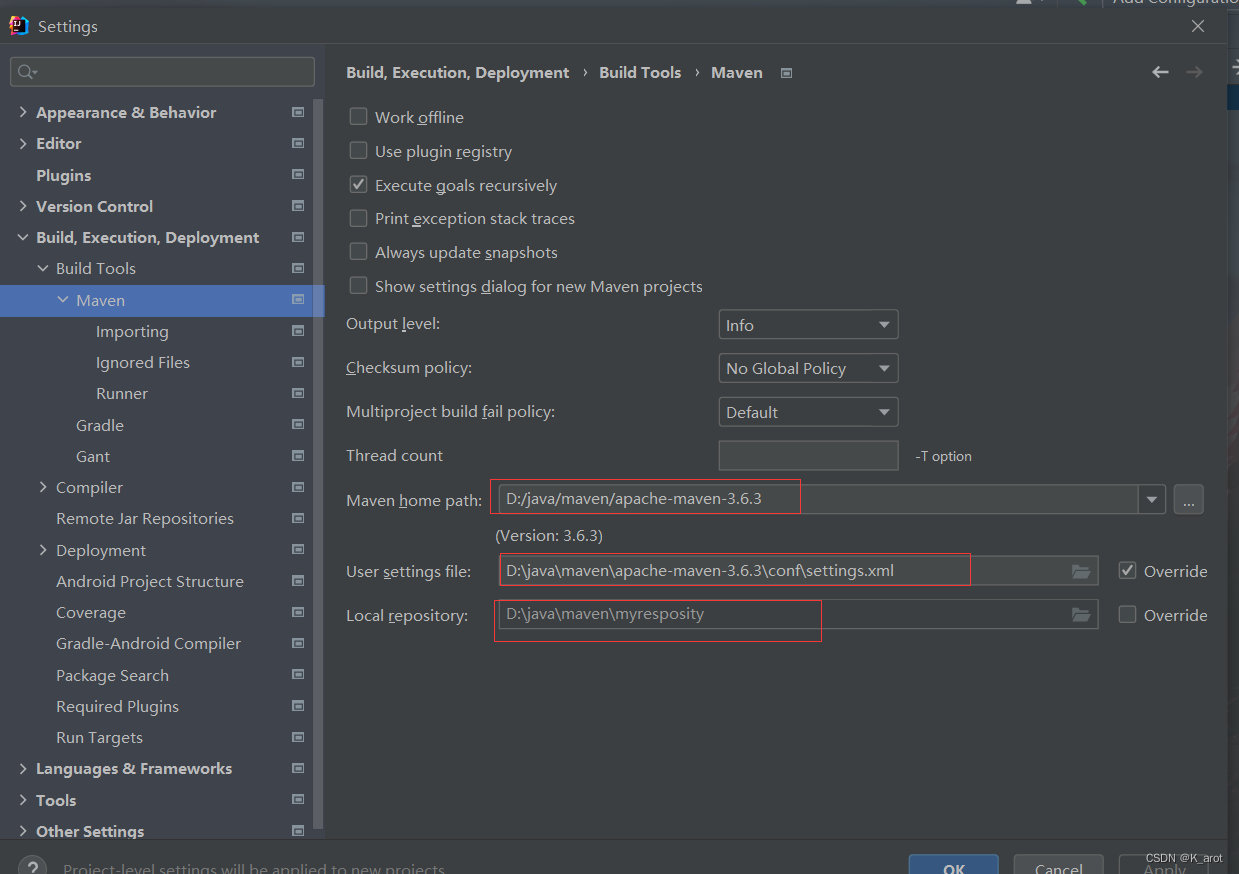Click project-level icon beside Runner
1239x874 pixels.
(298, 393)
